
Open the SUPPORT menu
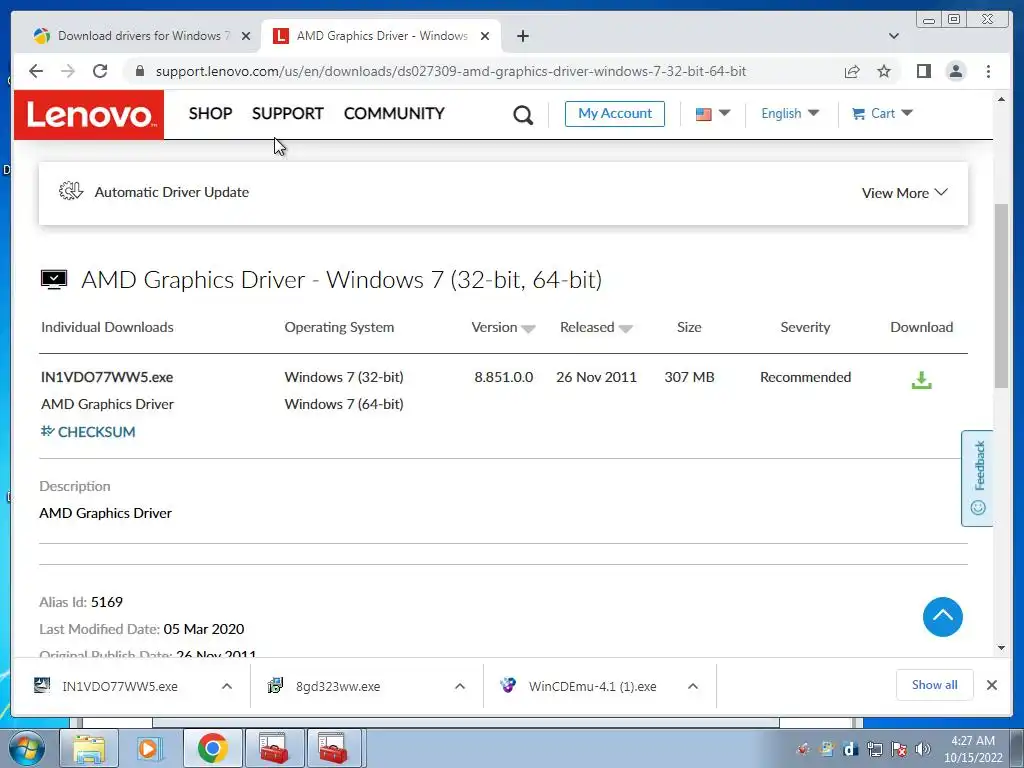(x=287, y=114)
